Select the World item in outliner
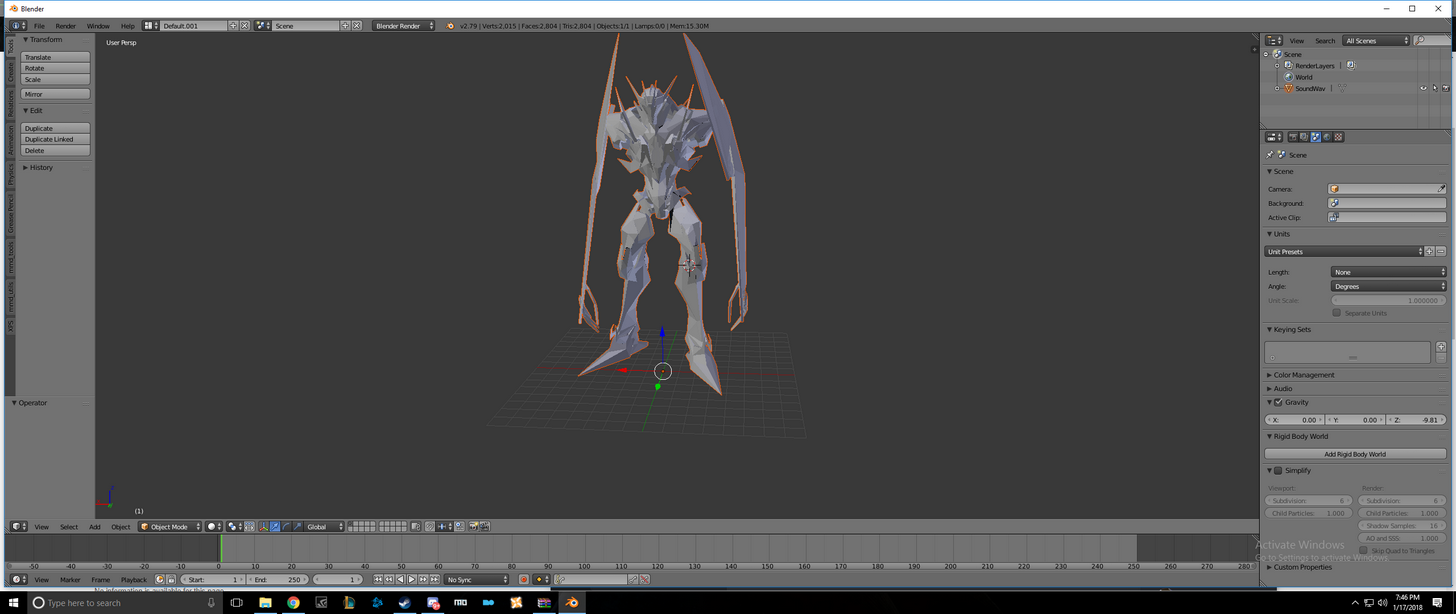This screenshot has height=614, width=1456. click(x=1304, y=77)
